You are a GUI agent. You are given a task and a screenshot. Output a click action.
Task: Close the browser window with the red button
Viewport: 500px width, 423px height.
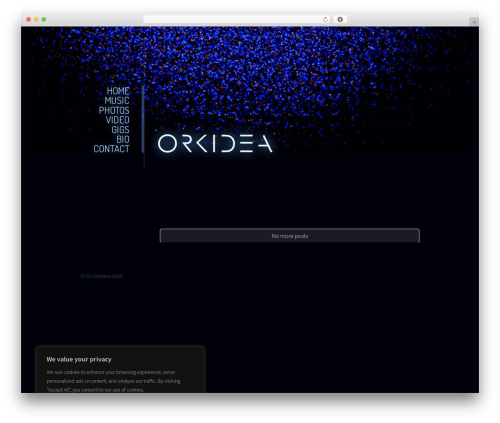click(29, 19)
